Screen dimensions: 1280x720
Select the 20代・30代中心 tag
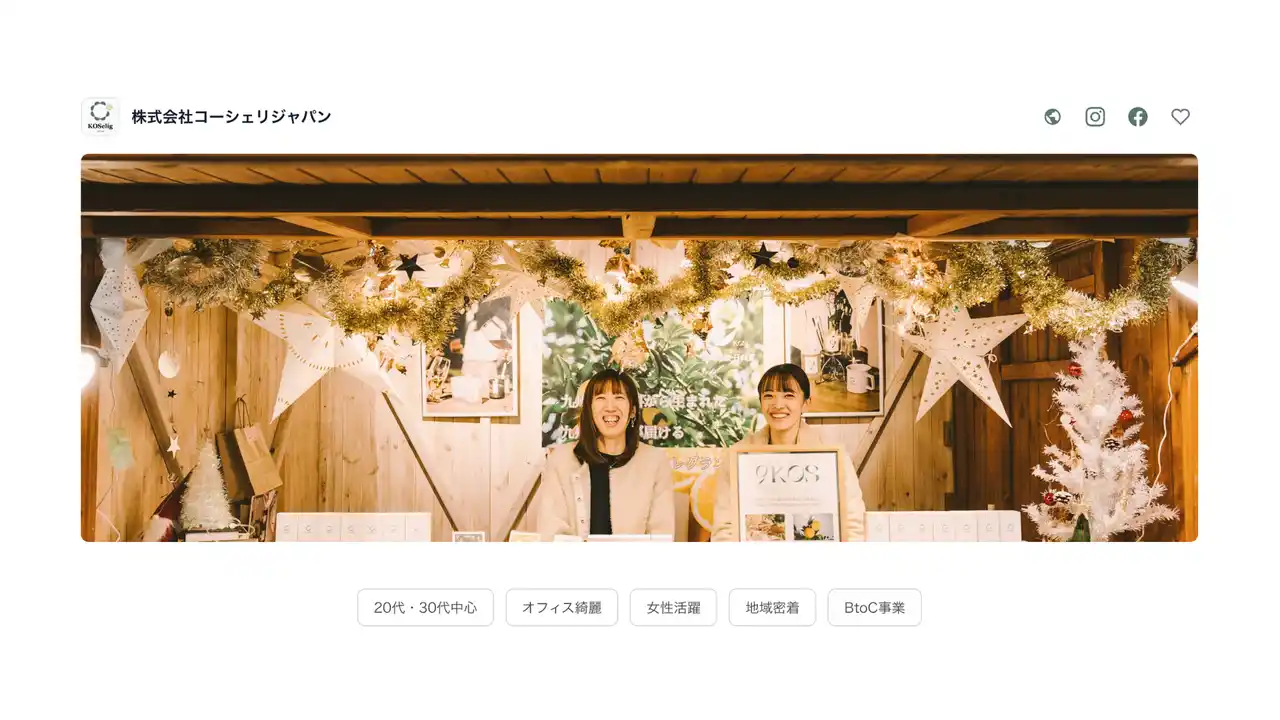click(x=425, y=607)
